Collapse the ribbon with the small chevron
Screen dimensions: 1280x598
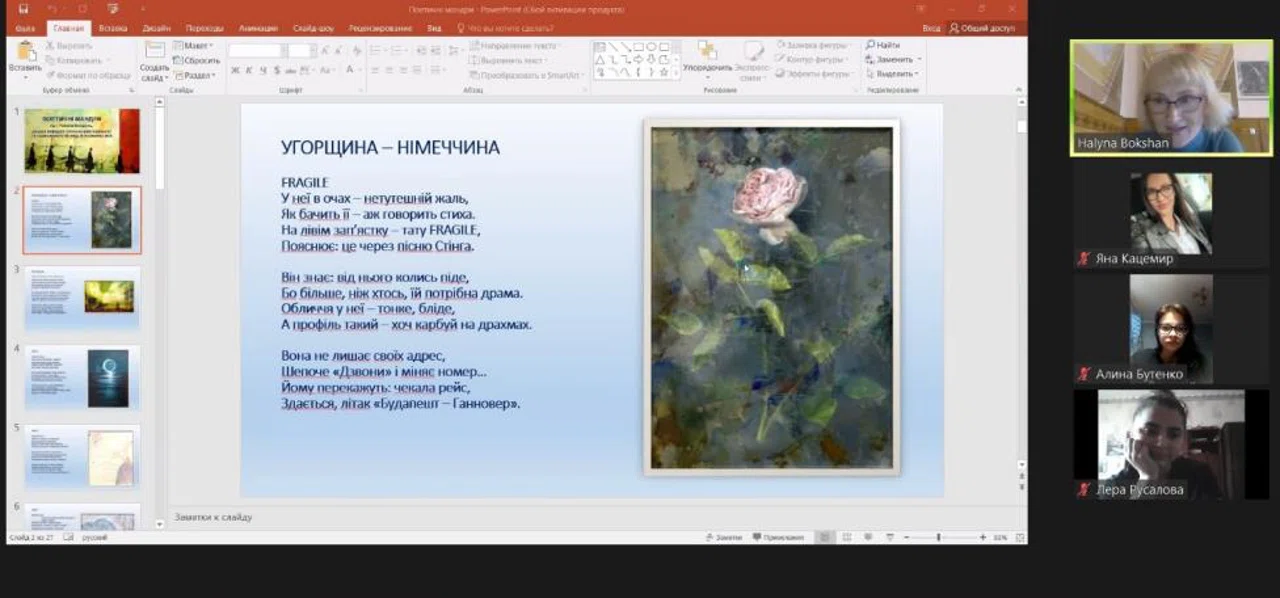[x=1020, y=89]
